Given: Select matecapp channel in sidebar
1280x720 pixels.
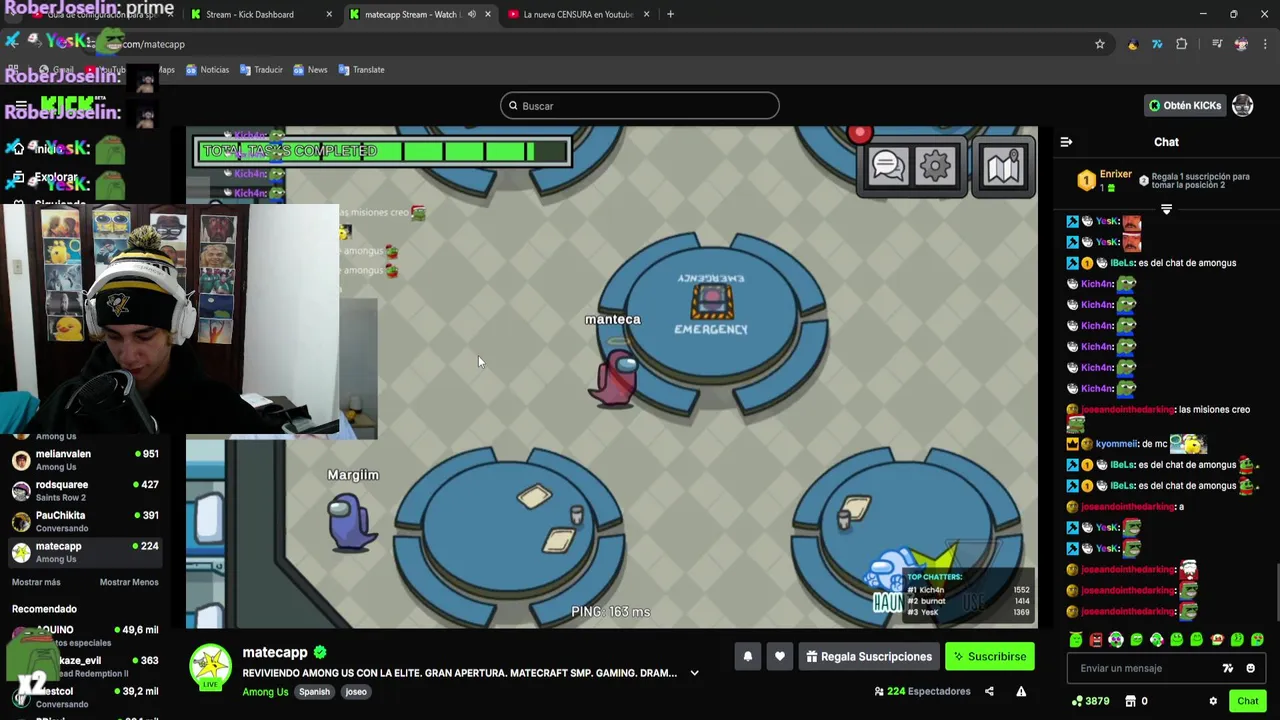Looking at the screenshot, I should coord(85,552).
